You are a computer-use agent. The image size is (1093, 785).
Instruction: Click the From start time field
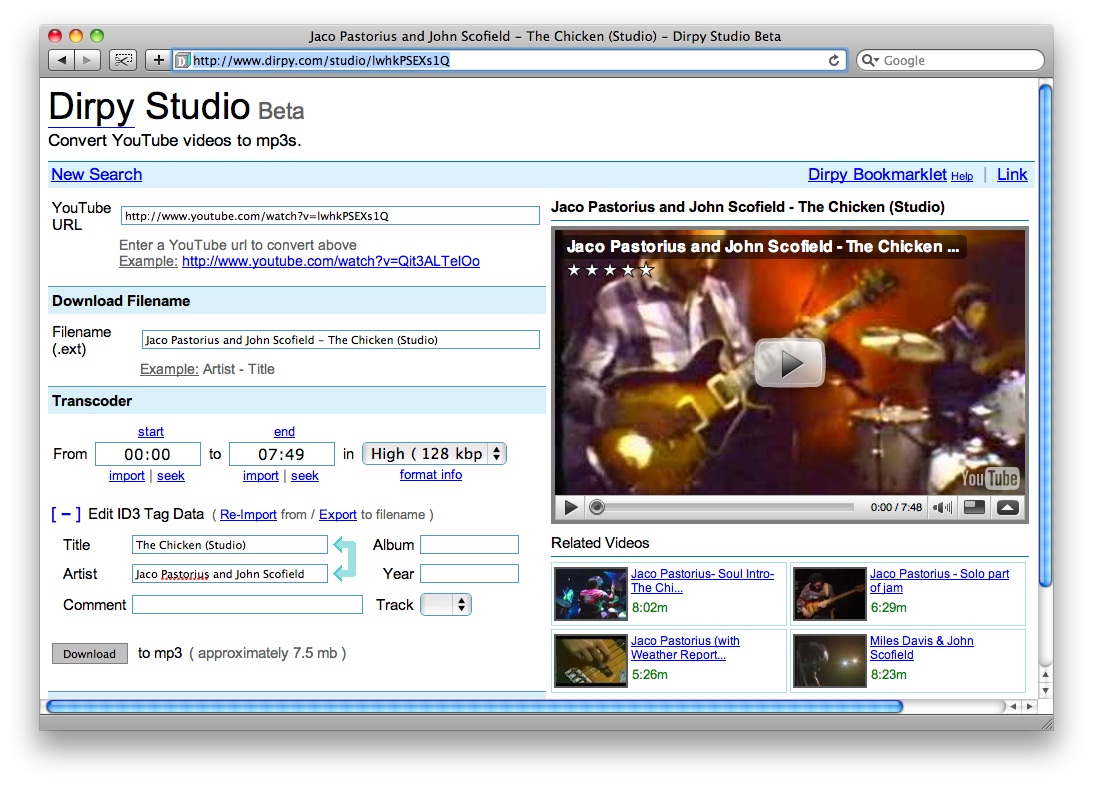(x=148, y=455)
